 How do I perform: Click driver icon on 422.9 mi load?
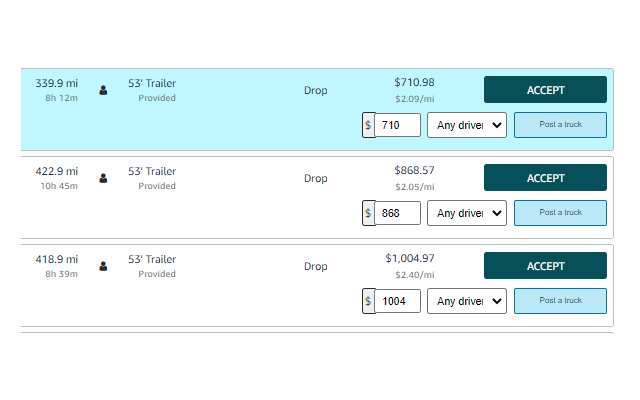click(103, 178)
